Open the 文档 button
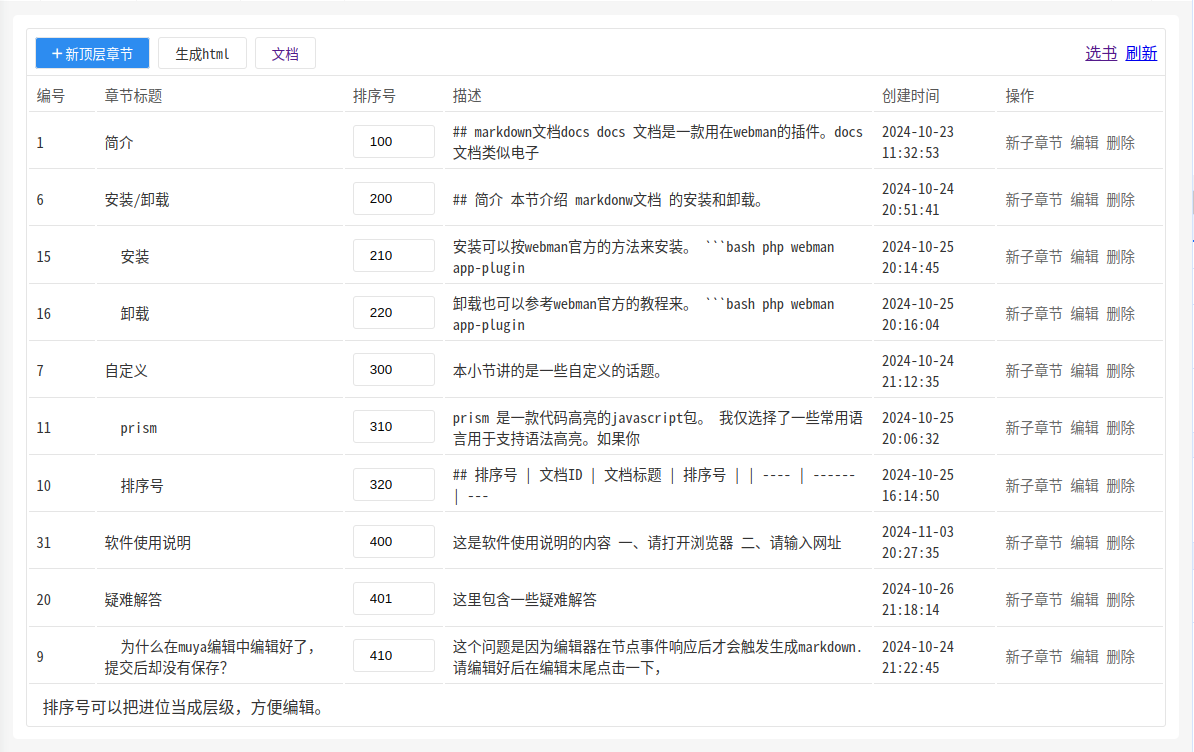This screenshot has width=1194, height=752. [x=285, y=53]
